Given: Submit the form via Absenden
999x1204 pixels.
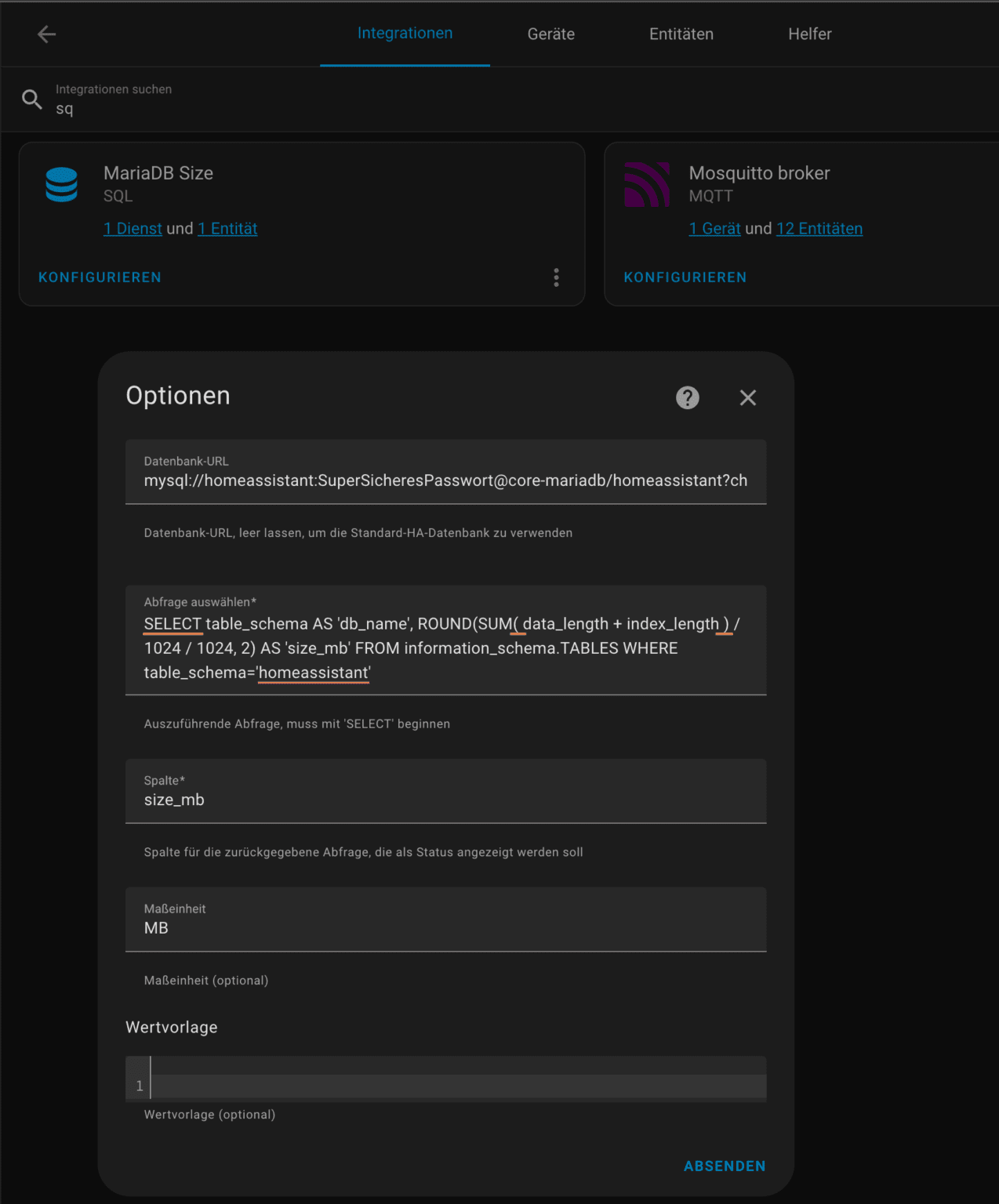Looking at the screenshot, I should (x=724, y=1166).
